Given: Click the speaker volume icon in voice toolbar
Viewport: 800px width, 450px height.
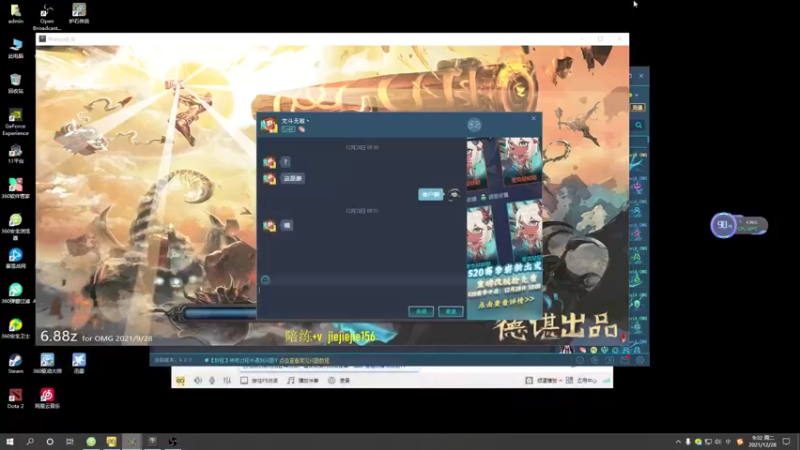Looking at the screenshot, I should [x=198, y=381].
